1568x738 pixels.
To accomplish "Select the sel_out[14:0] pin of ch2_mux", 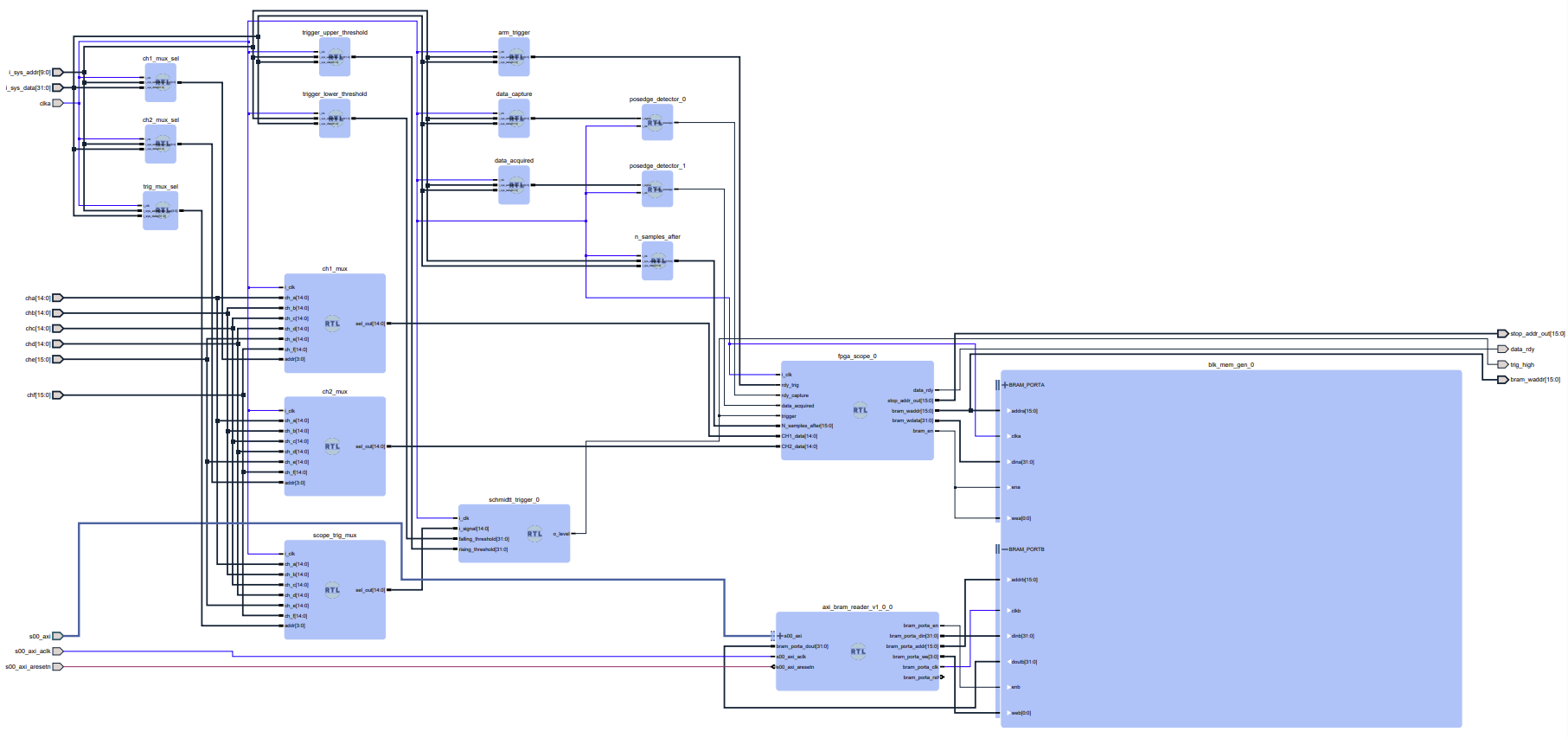I will [370, 446].
